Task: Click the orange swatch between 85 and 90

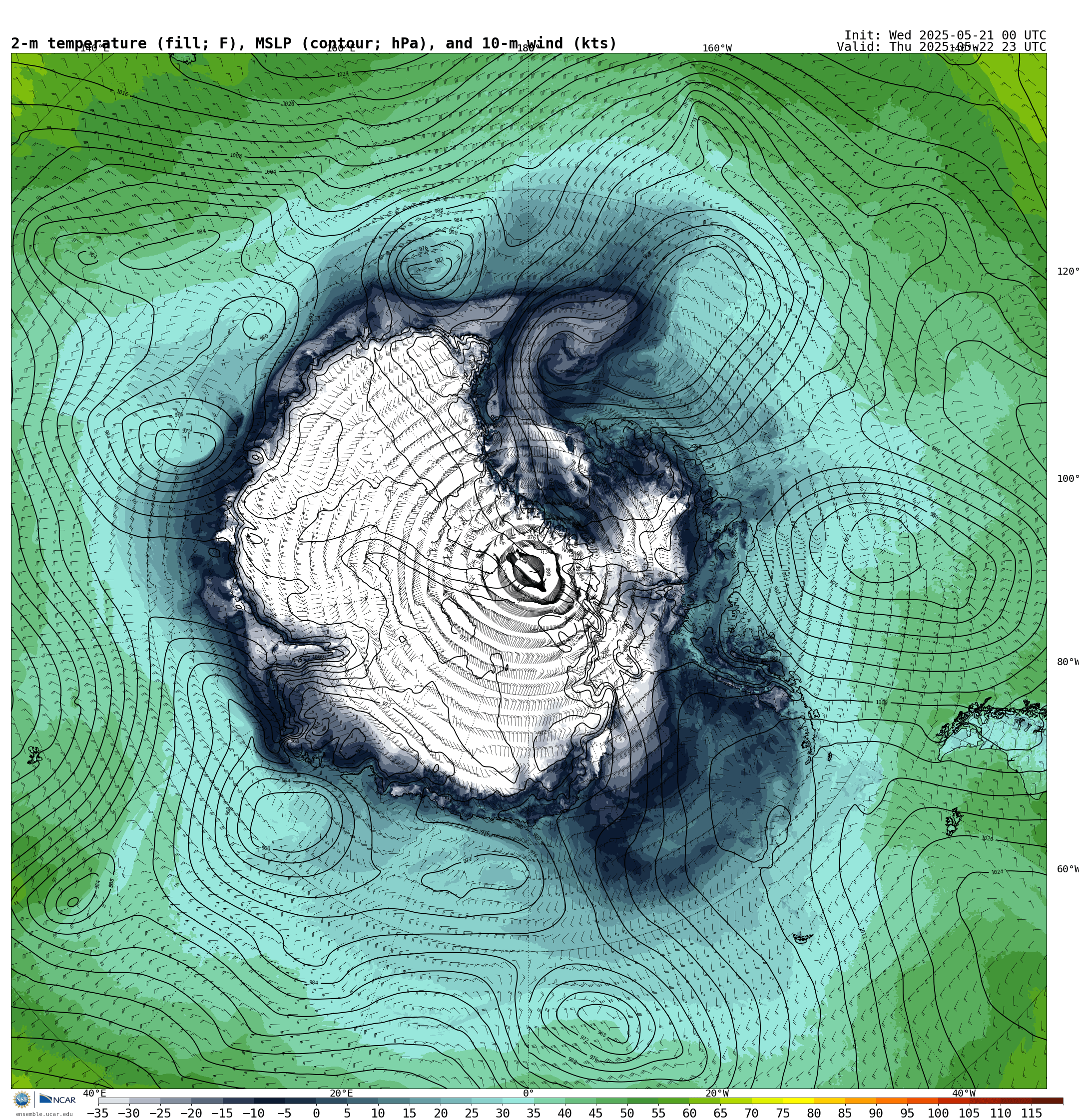Action: point(861,1101)
